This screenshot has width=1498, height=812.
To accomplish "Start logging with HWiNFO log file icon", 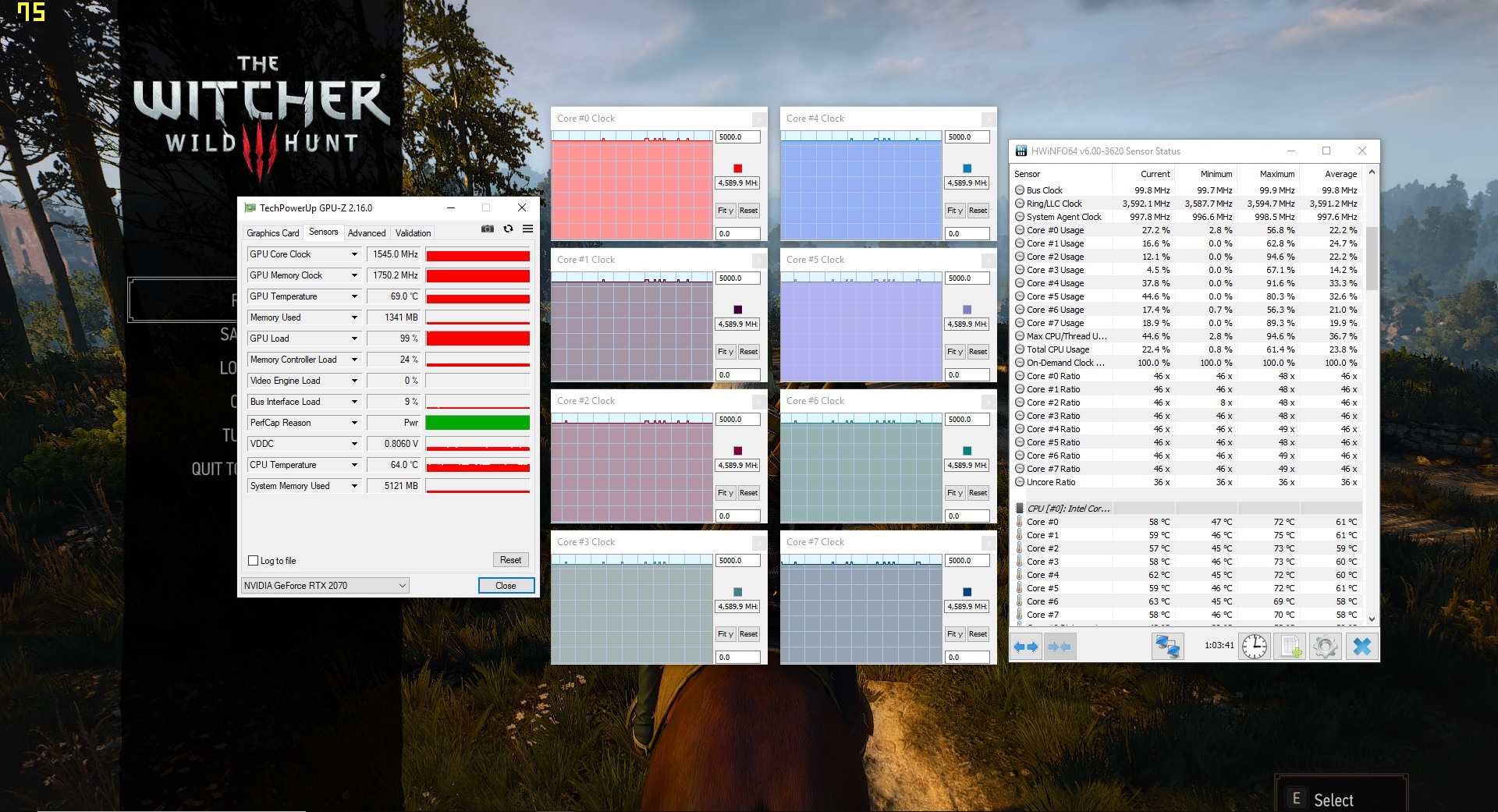I will [1290, 647].
